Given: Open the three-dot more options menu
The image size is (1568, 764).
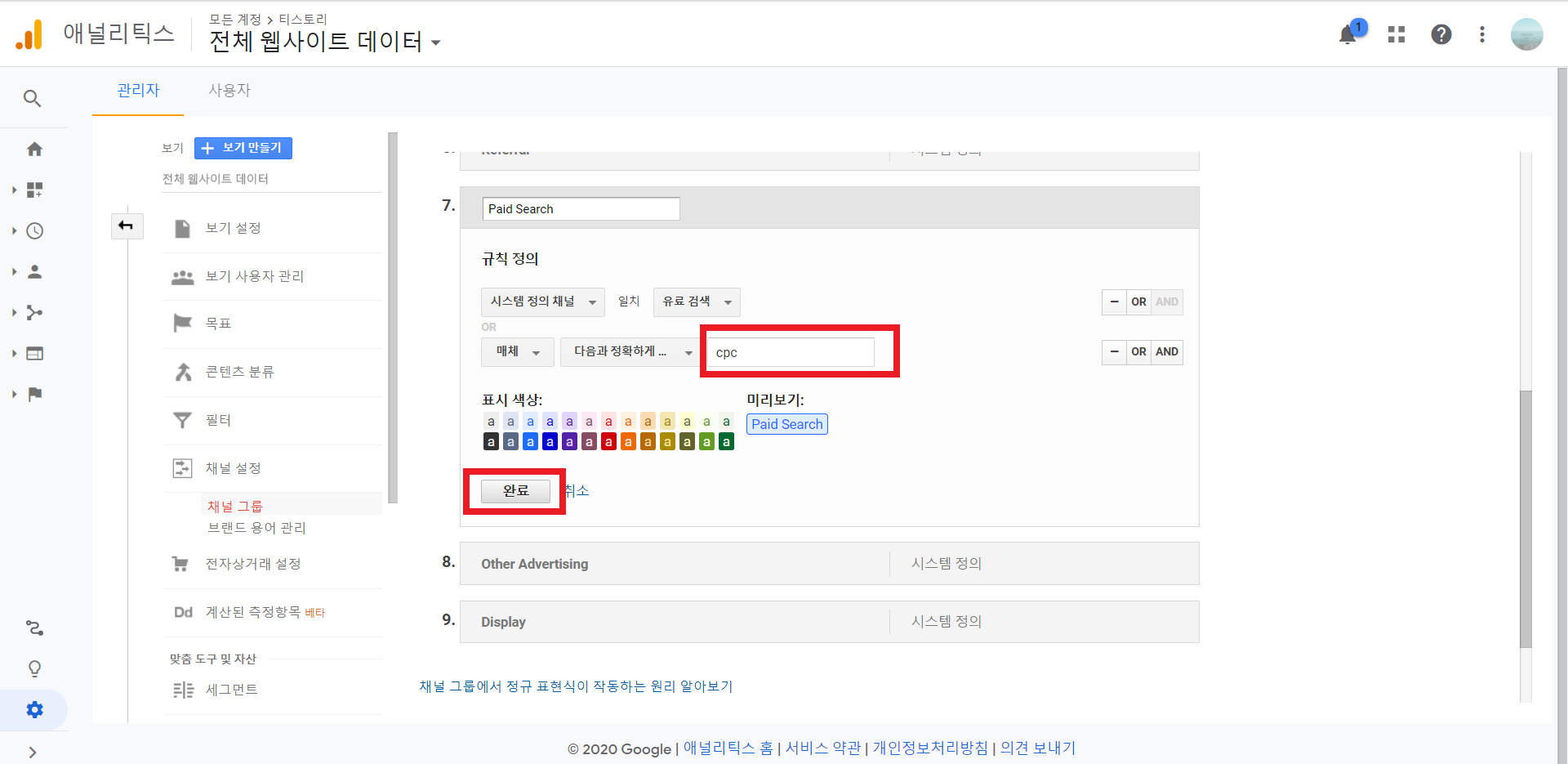Looking at the screenshot, I should pyautogui.click(x=1482, y=34).
